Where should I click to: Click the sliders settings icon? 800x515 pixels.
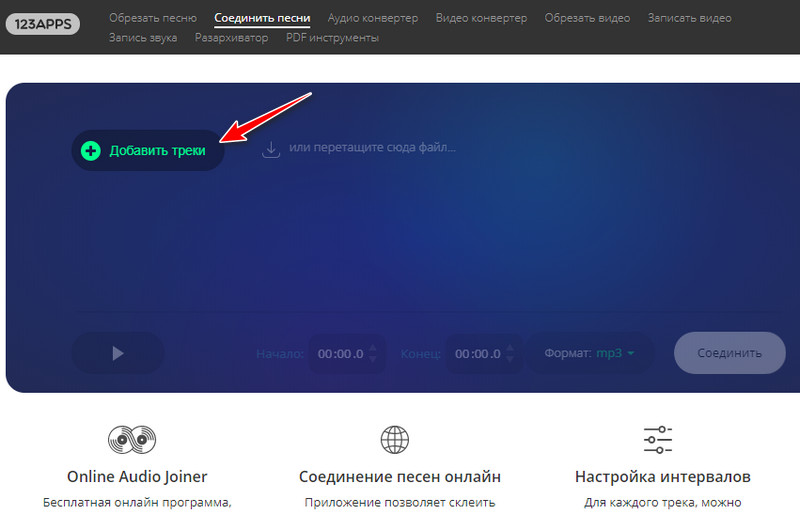(x=658, y=439)
